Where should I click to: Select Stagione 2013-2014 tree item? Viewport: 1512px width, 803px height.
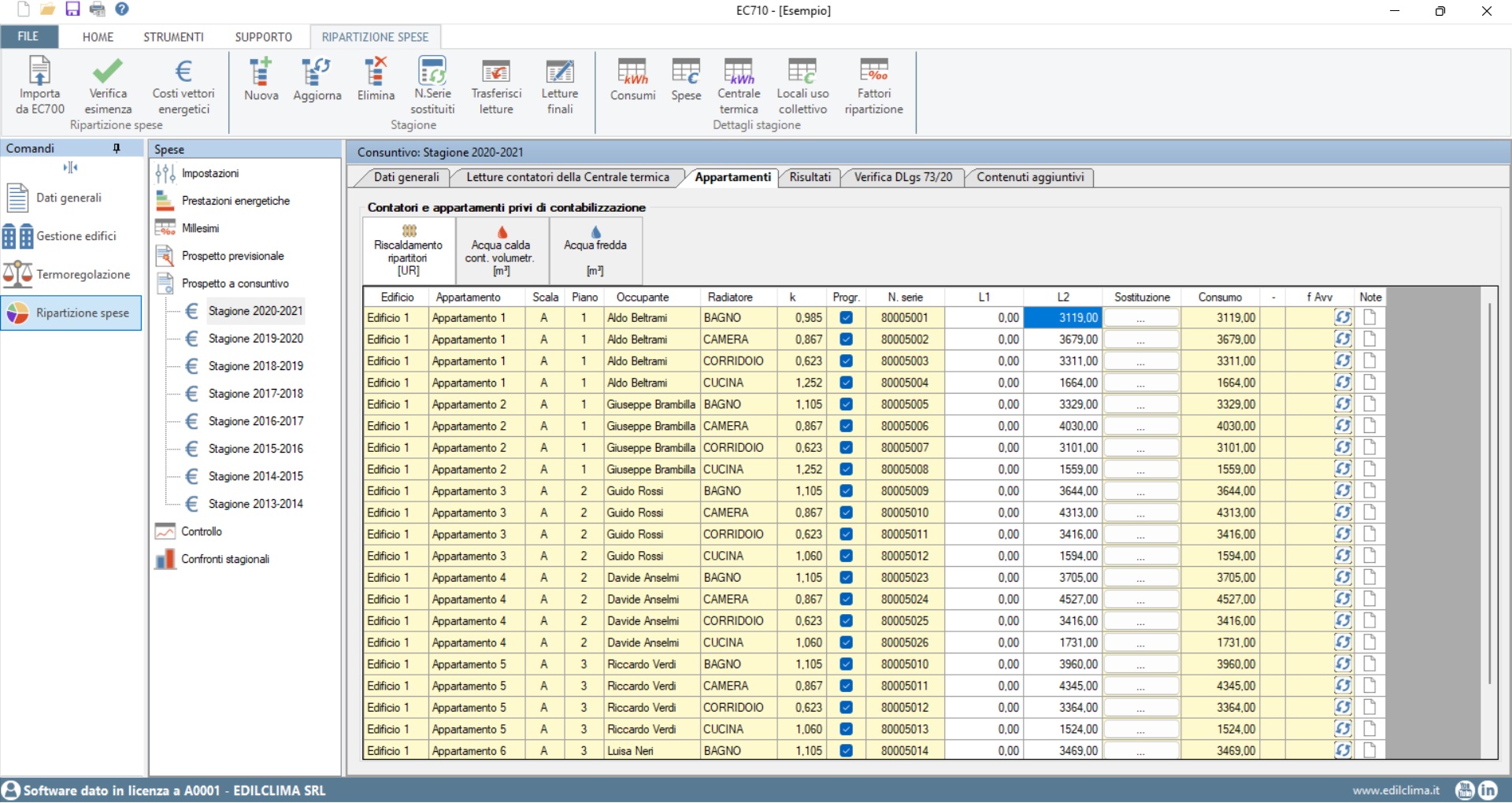point(255,504)
